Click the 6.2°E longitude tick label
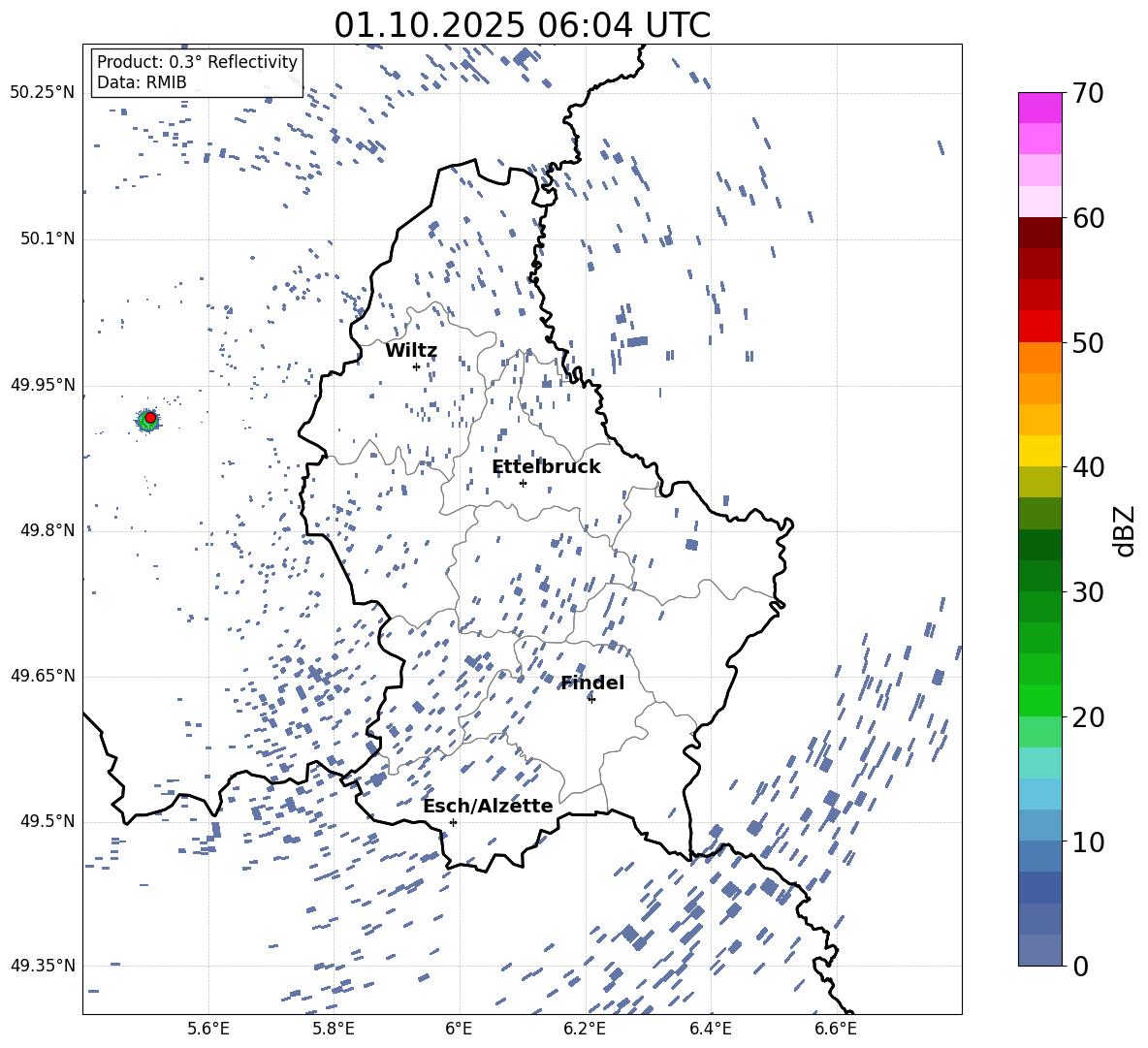 [x=586, y=1028]
